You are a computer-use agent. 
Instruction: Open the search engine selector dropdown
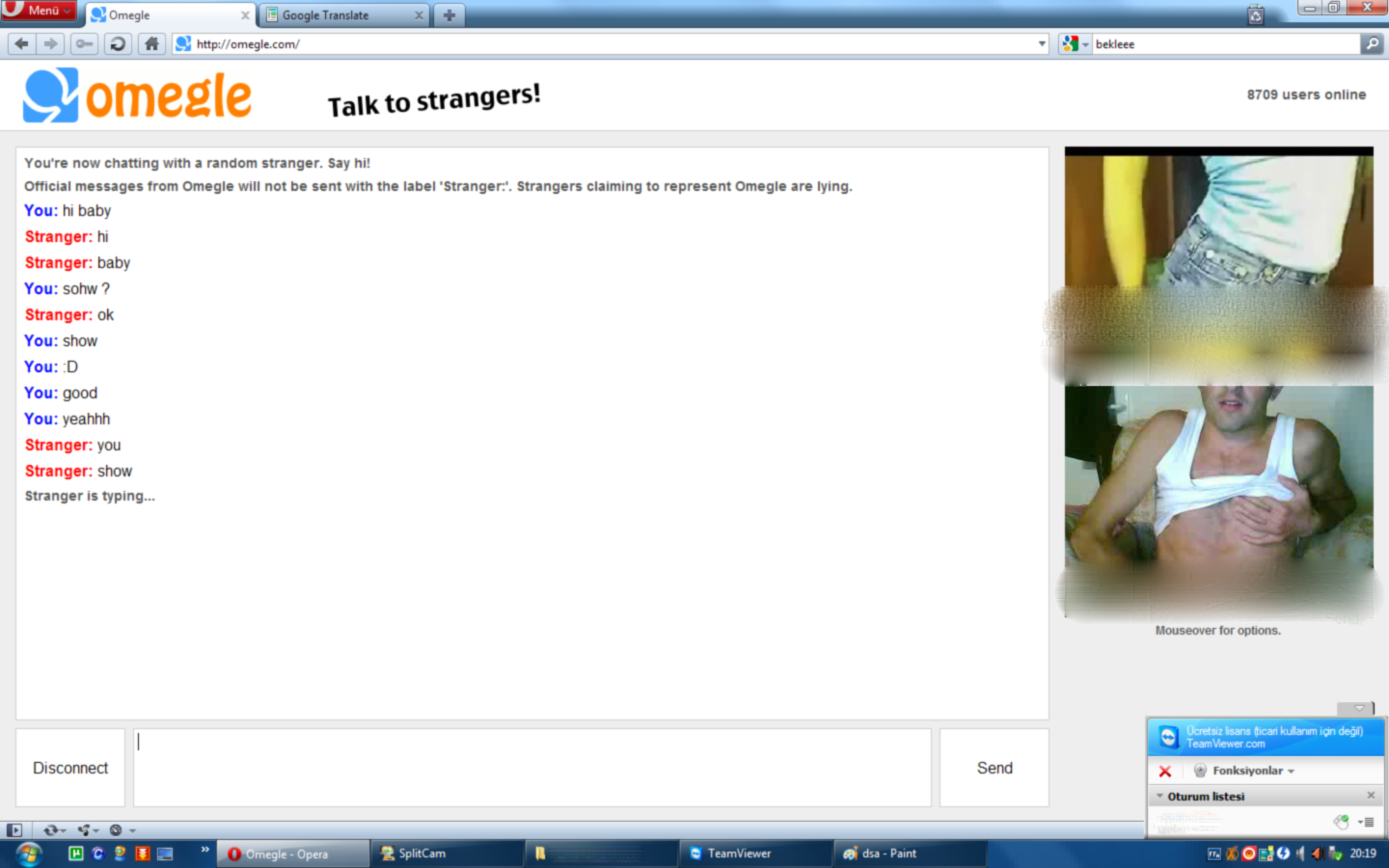(1075, 43)
